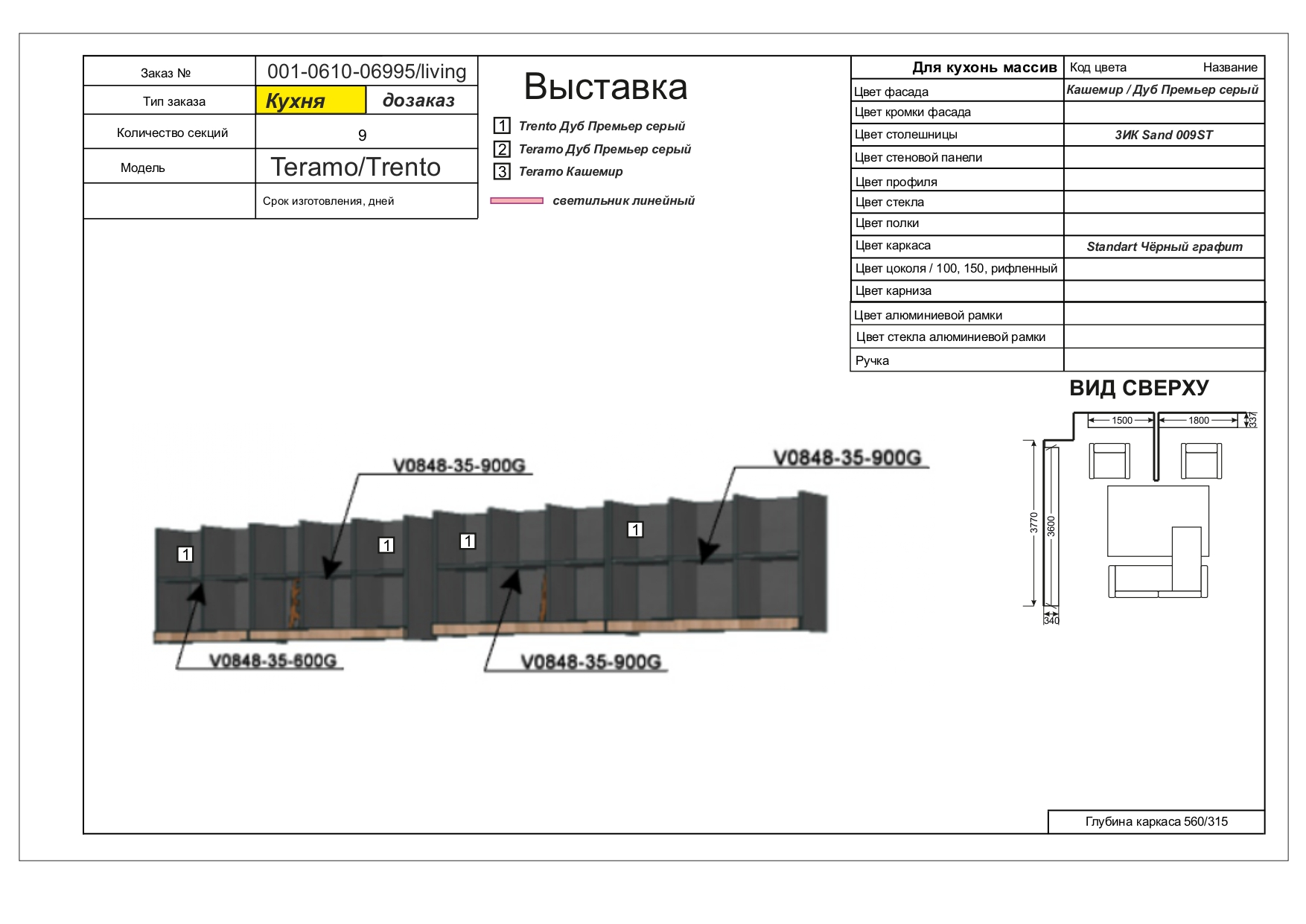Select the "ЗИК Sand 009ST" countertop color cell
The height and width of the screenshot is (924, 1306).
point(1163,135)
